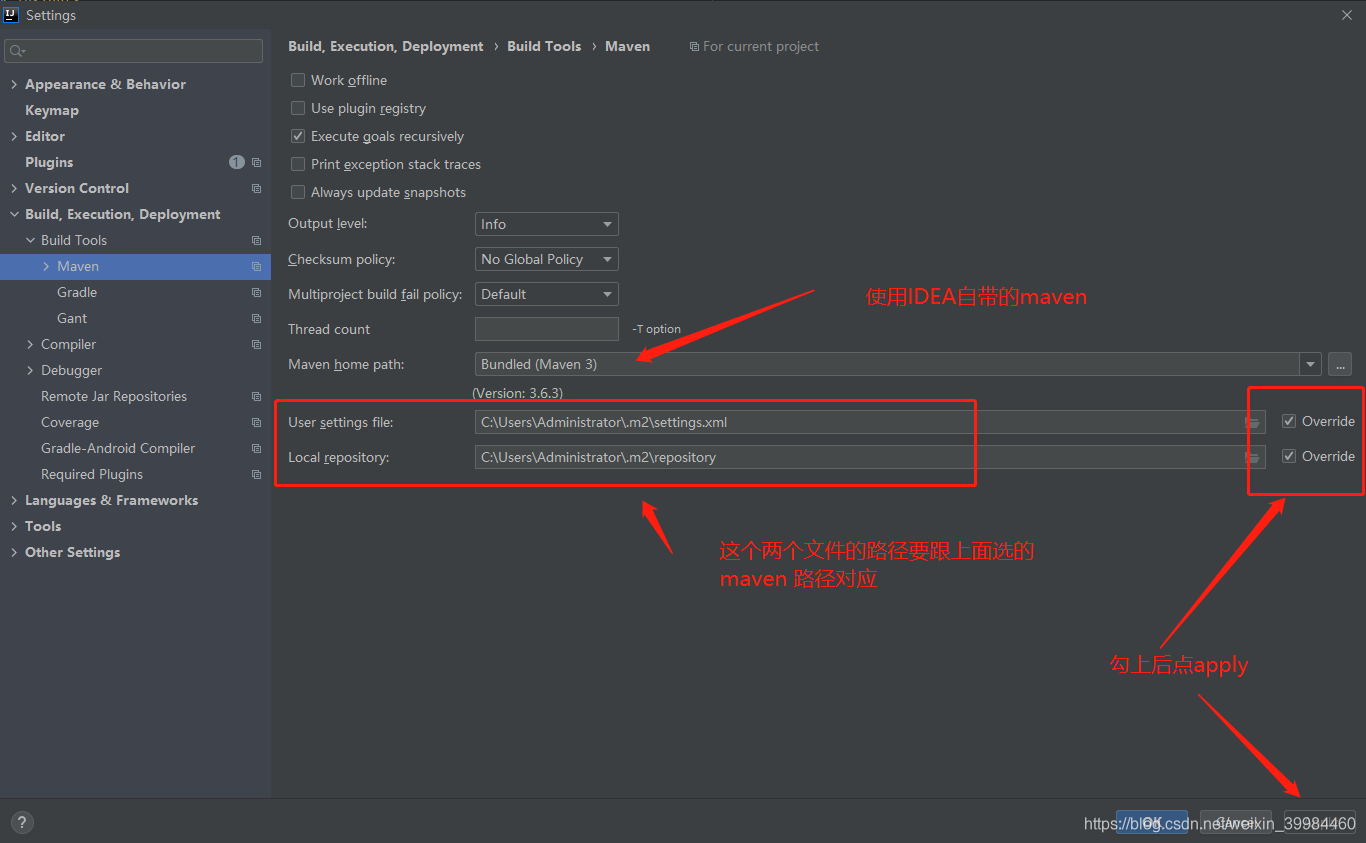Viewport: 1366px width, 843px height.
Task: Enable Always update snapshots checkbox
Action: click(x=298, y=192)
